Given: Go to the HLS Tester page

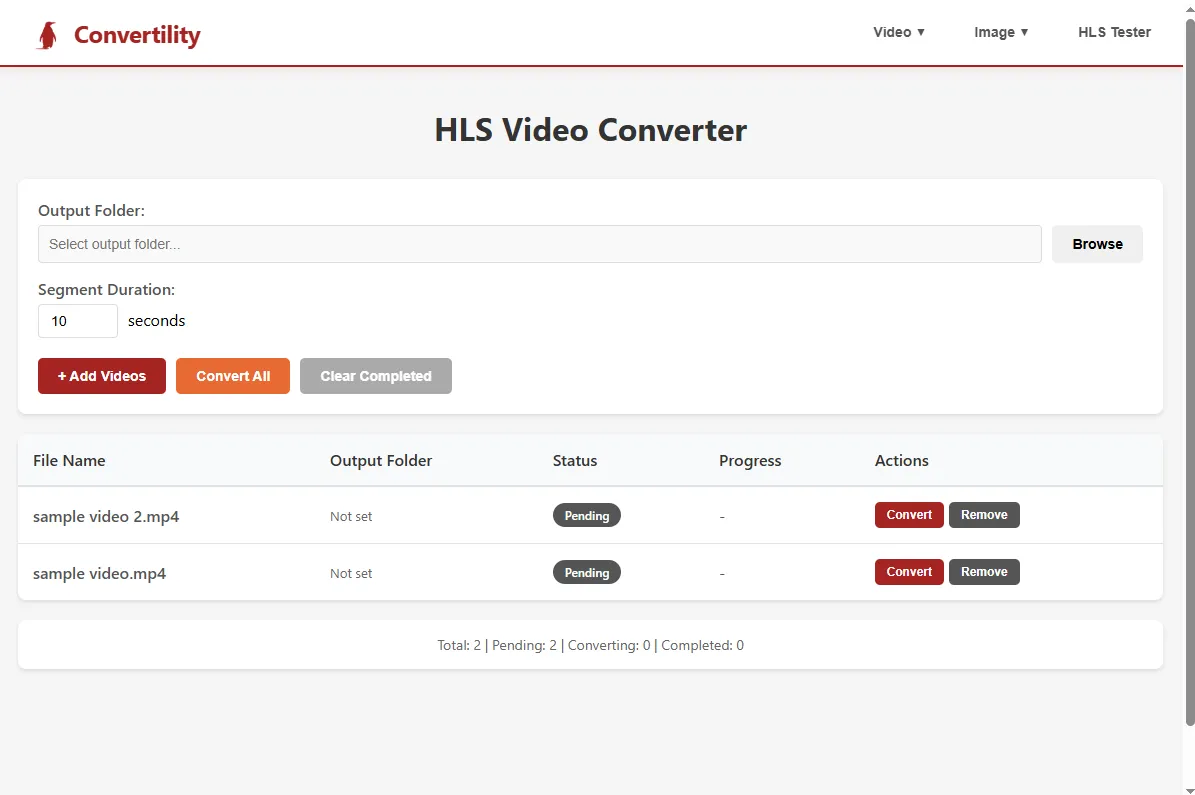Looking at the screenshot, I should coord(1114,32).
